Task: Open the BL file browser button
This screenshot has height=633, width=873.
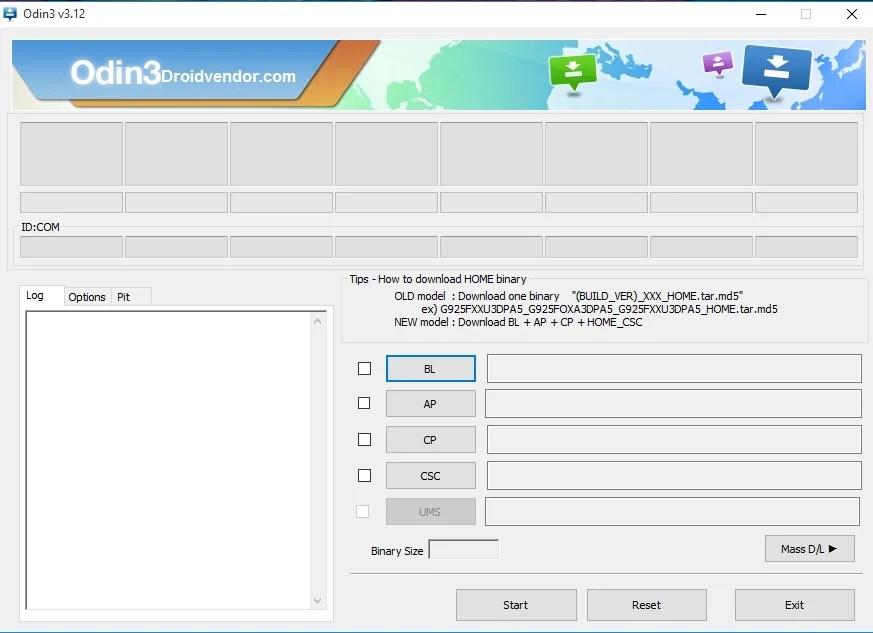Action: [430, 369]
